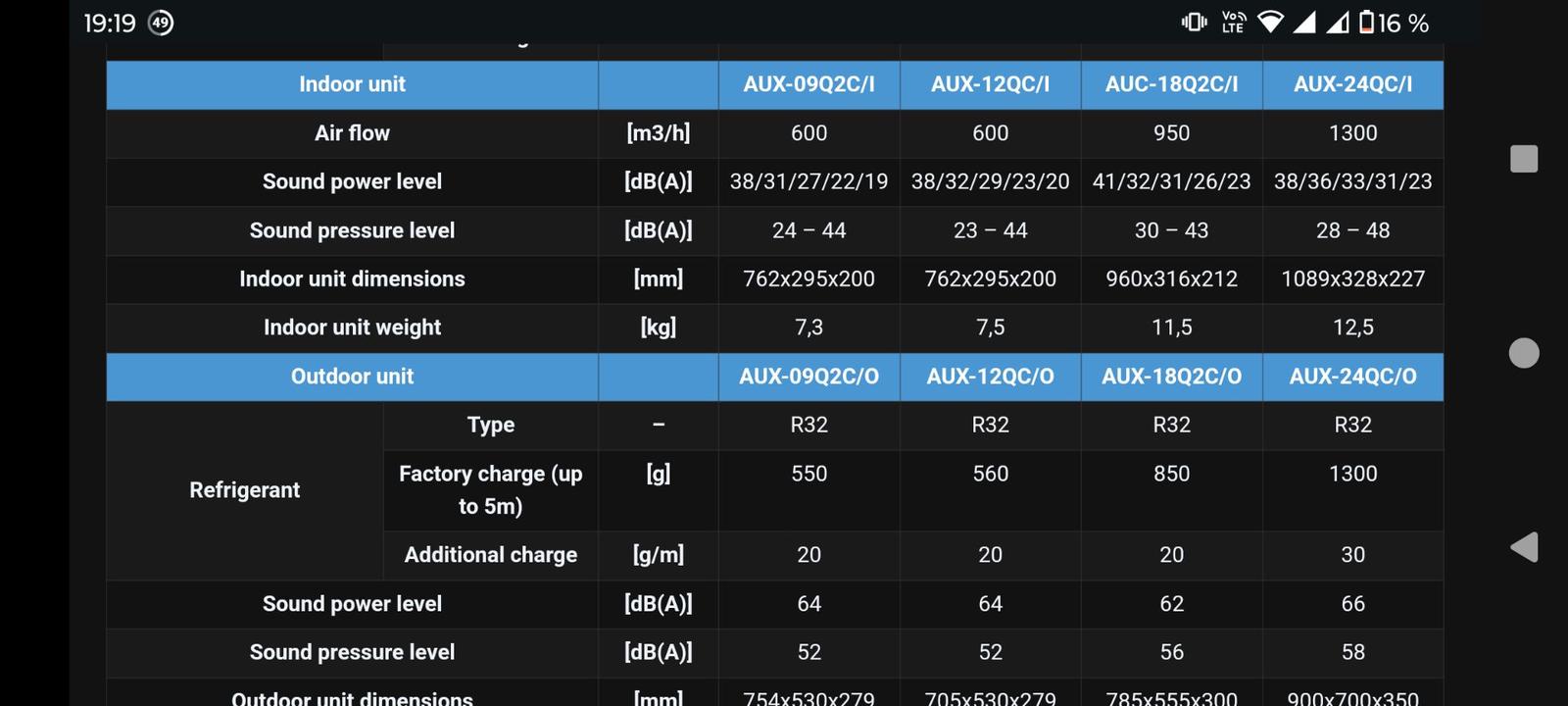Viewport: 1568px width, 706px height.
Task: Tap the Wi-Fi signal status icon
Action: (x=1270, y=22)
